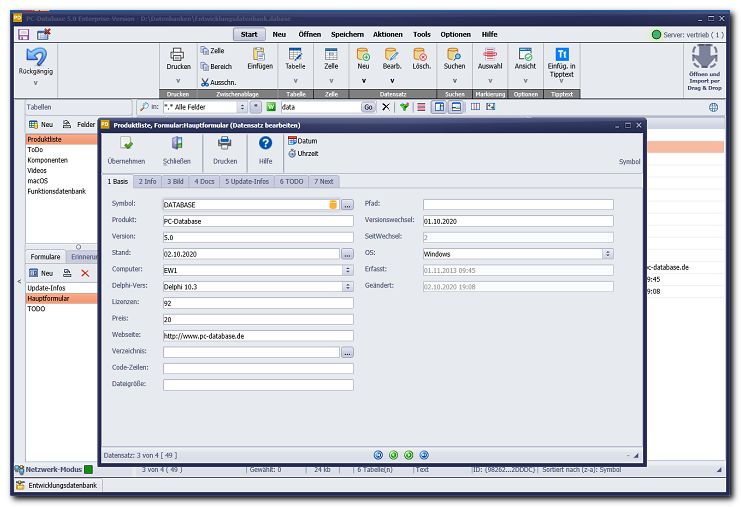This screenshot has width=741, height=507.
Task: Click Einfüg. in Tipptext icon
Action: [561, 54]
